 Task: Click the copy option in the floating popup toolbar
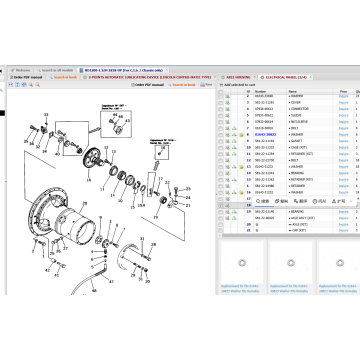pos(281,201)
